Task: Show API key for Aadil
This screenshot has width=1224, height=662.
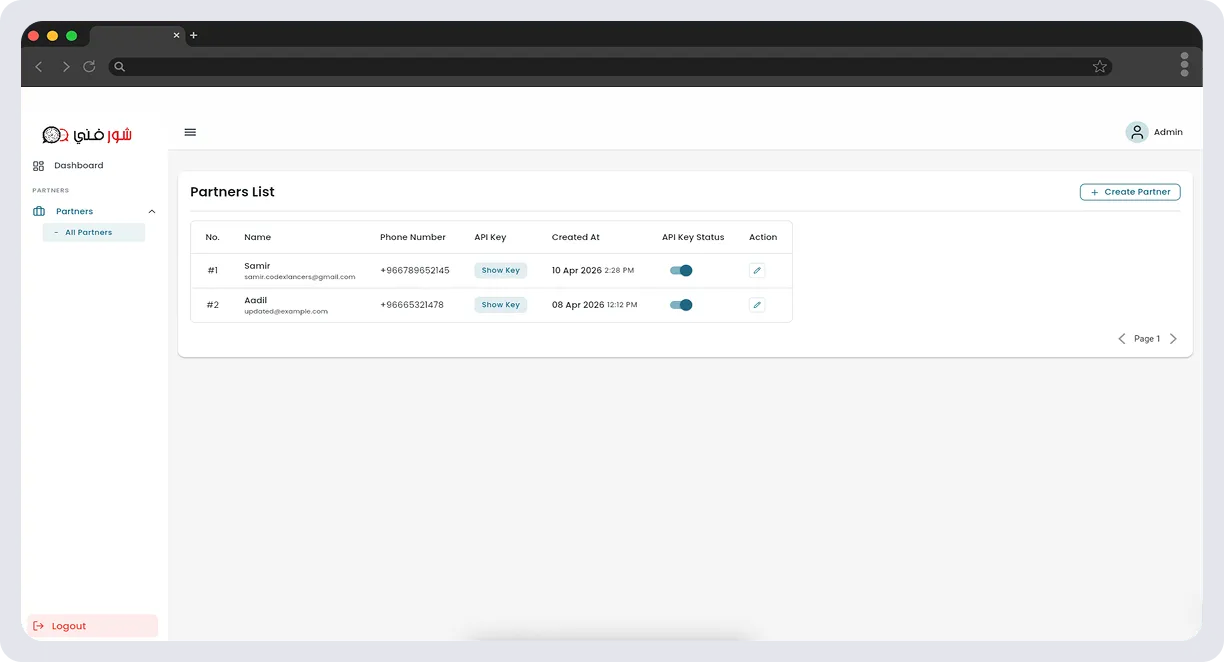Action: [x=500, y=305]
